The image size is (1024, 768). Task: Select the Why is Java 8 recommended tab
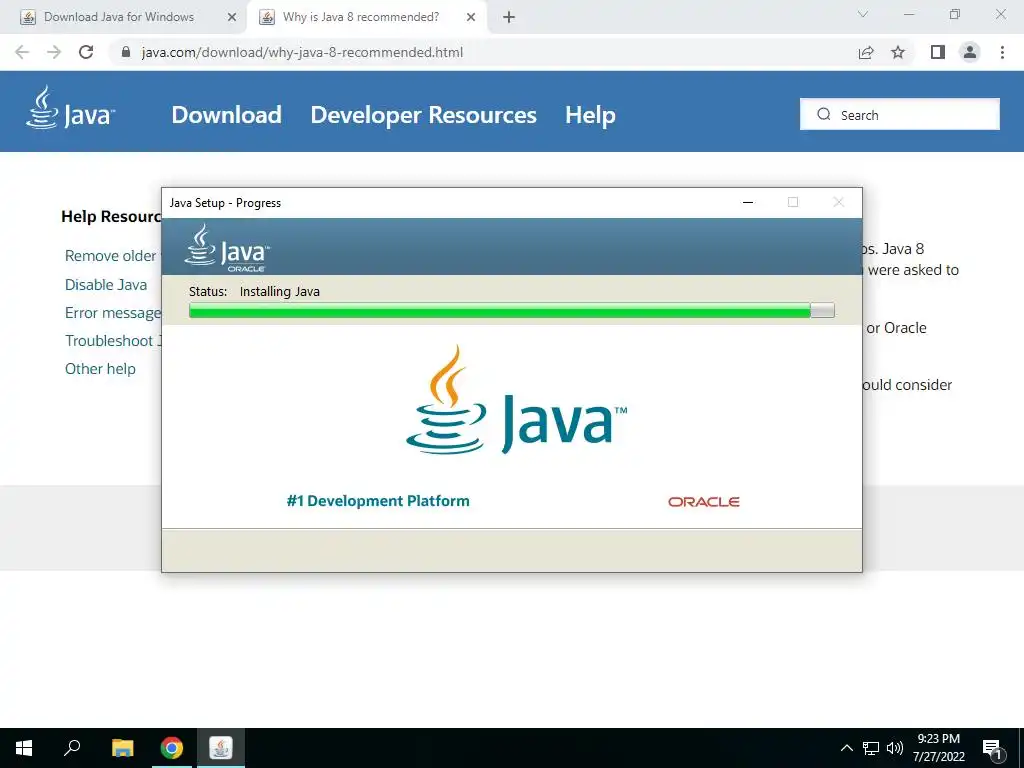click(x=362, y=17)
